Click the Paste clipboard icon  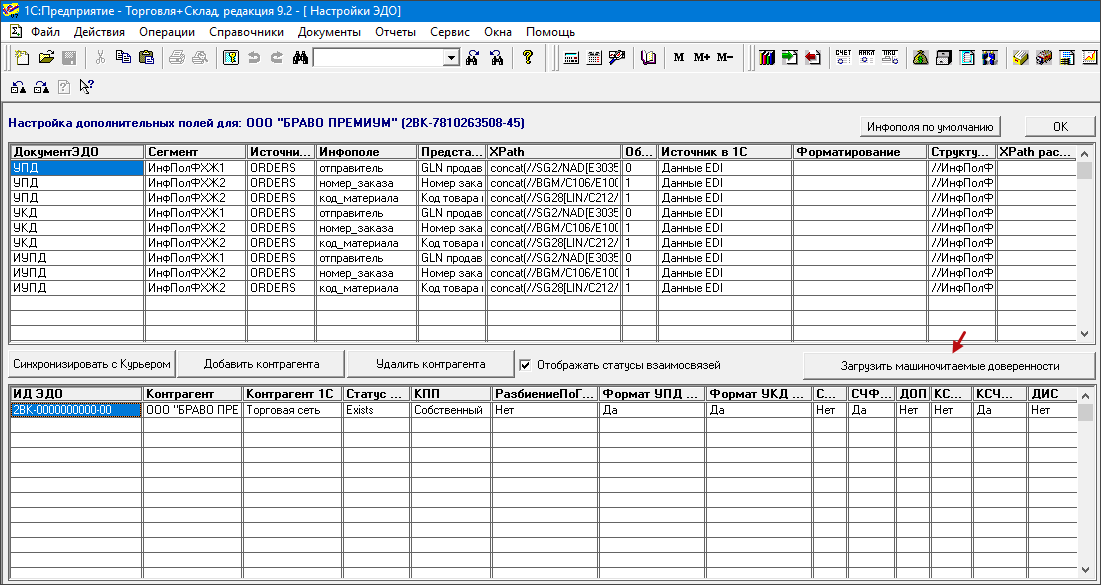click(146, 58)
